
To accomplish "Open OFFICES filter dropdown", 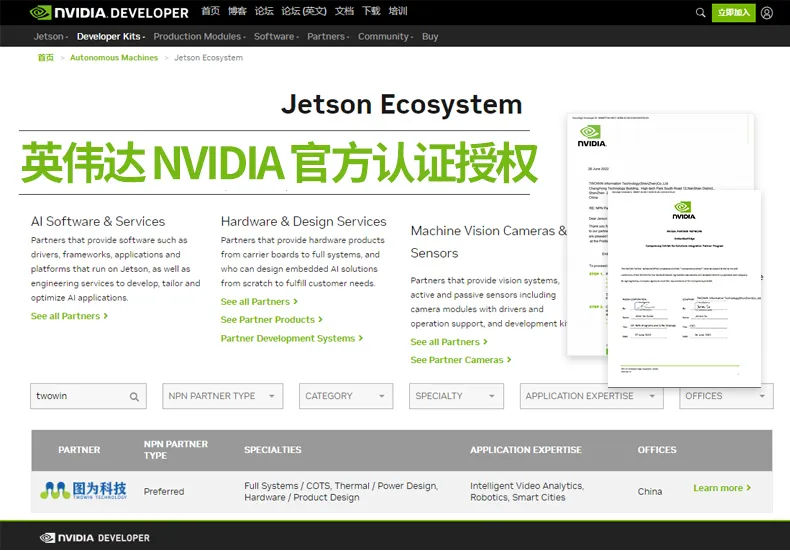I will pos(726,396).
